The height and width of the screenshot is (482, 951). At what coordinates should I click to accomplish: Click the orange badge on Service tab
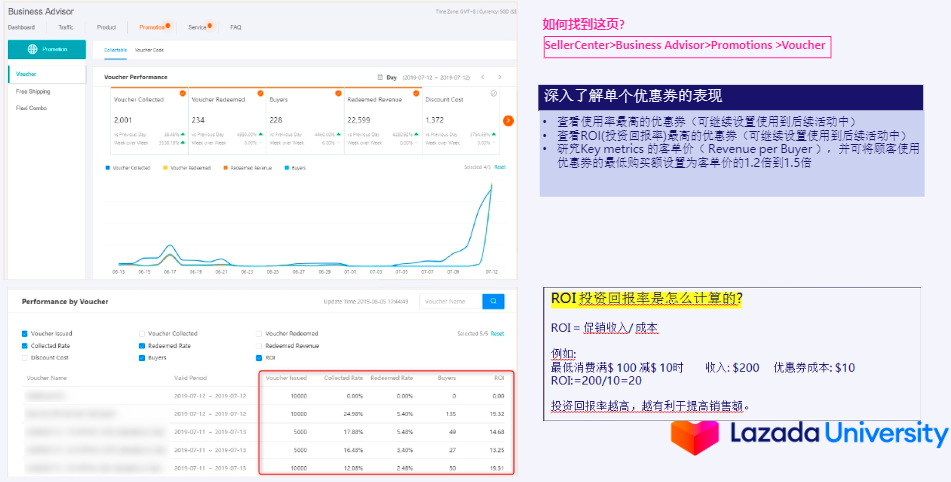click(209, 25)
